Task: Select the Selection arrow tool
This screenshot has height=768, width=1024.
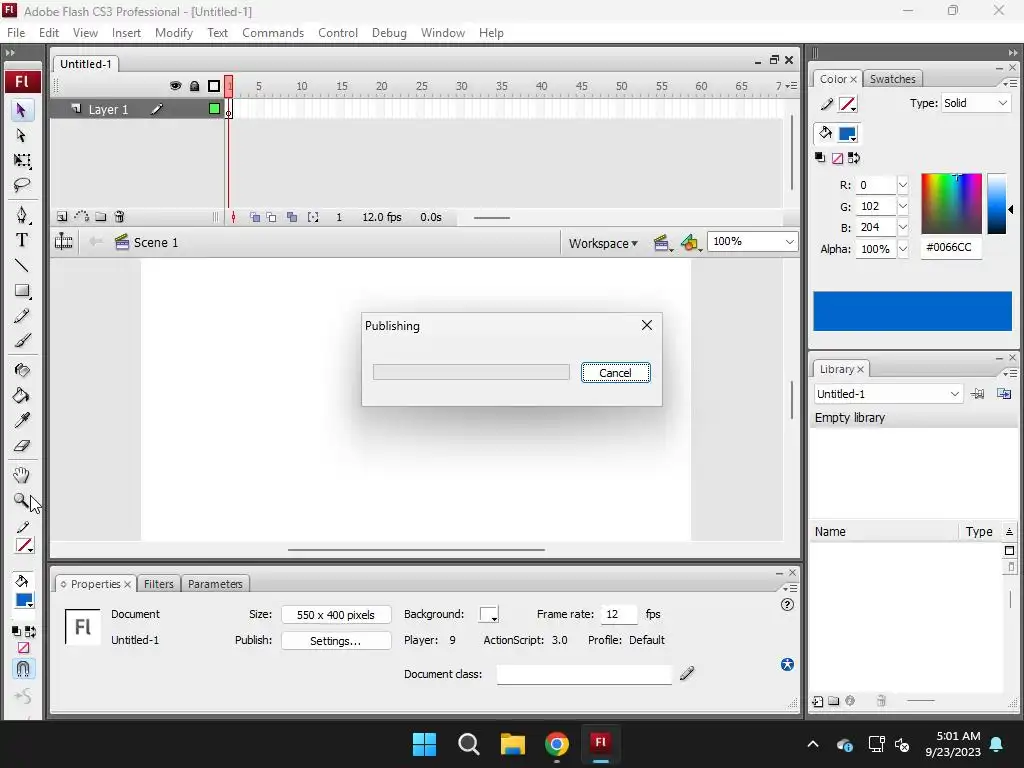Action: coord(21,110)
